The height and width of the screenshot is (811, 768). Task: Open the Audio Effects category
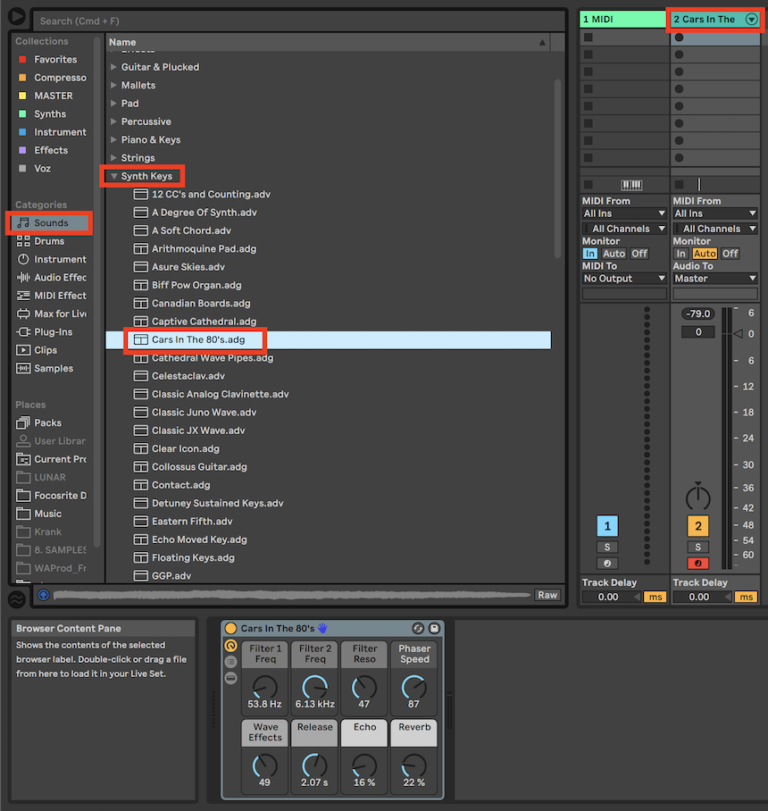click(x=51, y=277)
